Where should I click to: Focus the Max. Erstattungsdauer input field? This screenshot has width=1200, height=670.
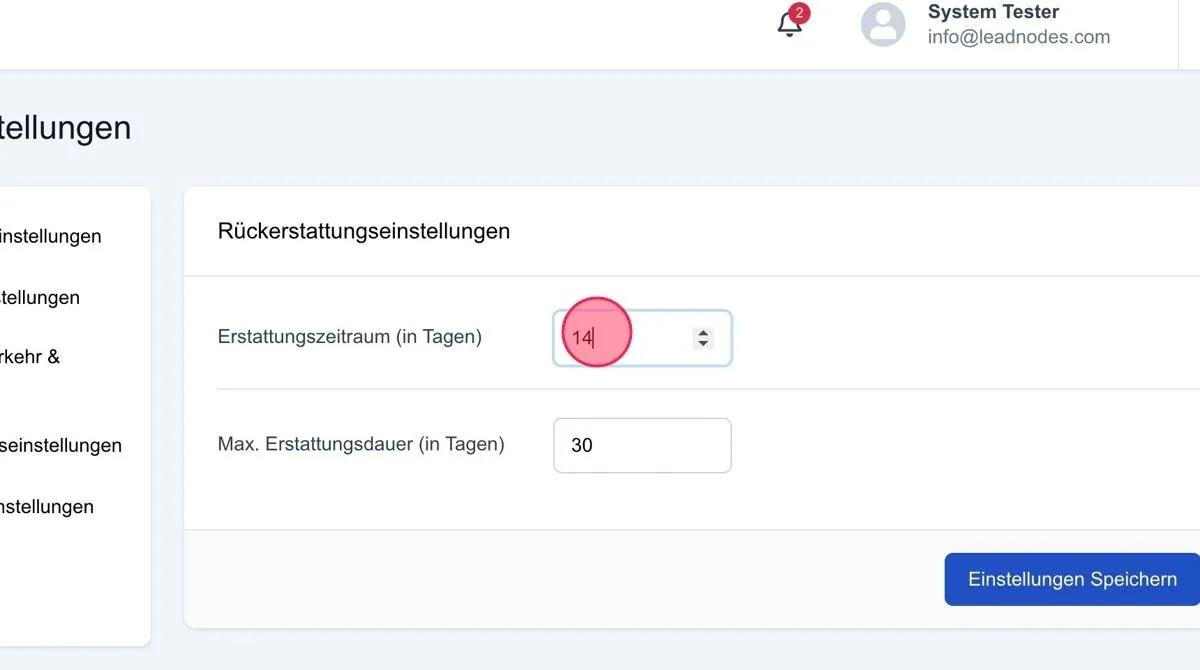[642, 445]
